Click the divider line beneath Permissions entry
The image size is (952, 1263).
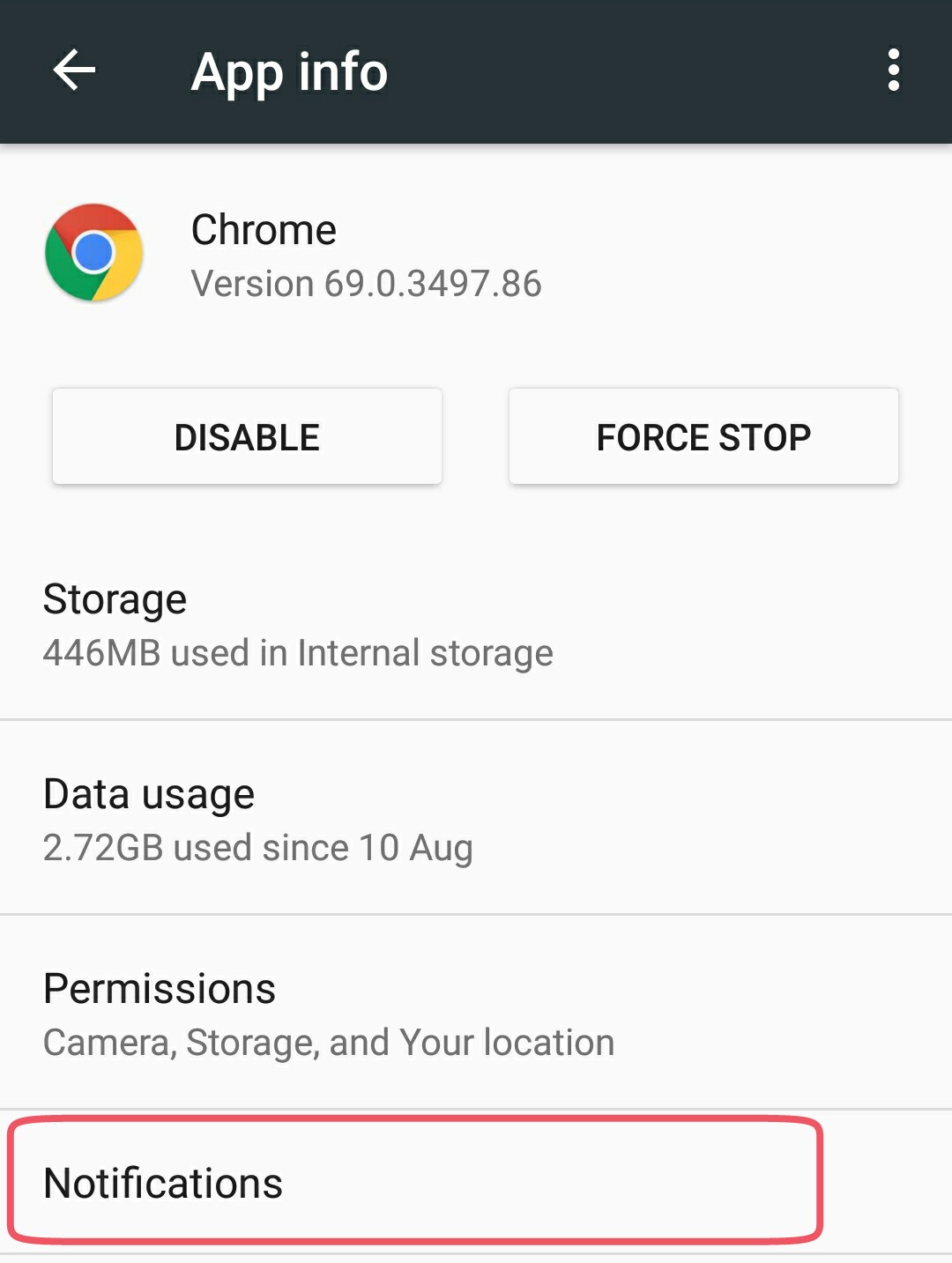tap(476, 1110)
